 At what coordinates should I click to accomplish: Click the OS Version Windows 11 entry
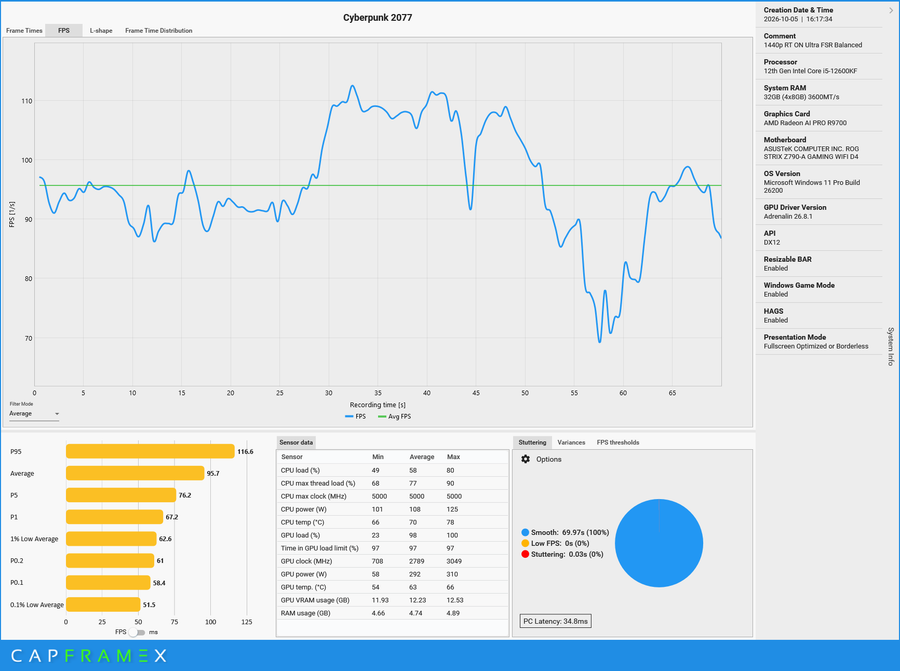819,182
